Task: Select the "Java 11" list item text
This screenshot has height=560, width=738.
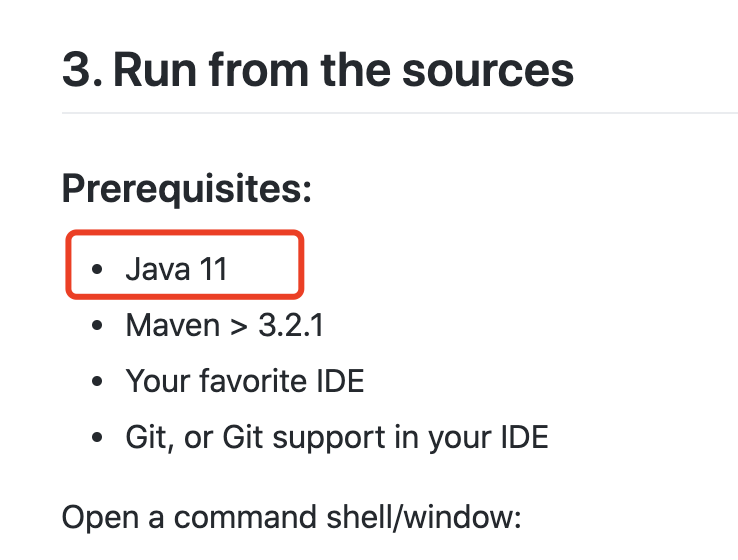Action: click(x=176, y=269)
